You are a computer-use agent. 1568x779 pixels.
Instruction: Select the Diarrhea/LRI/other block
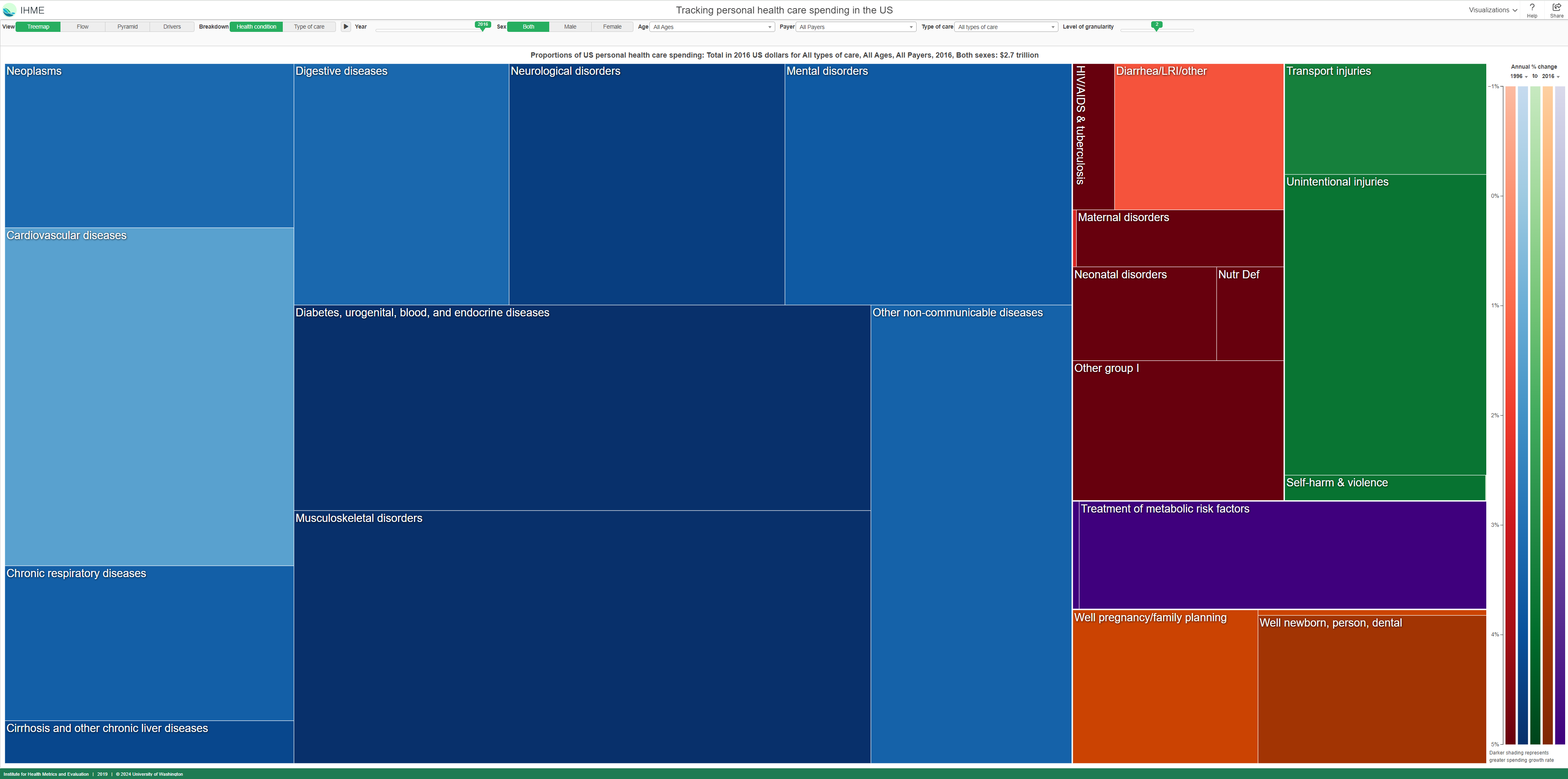click(x=1199, y=137)
